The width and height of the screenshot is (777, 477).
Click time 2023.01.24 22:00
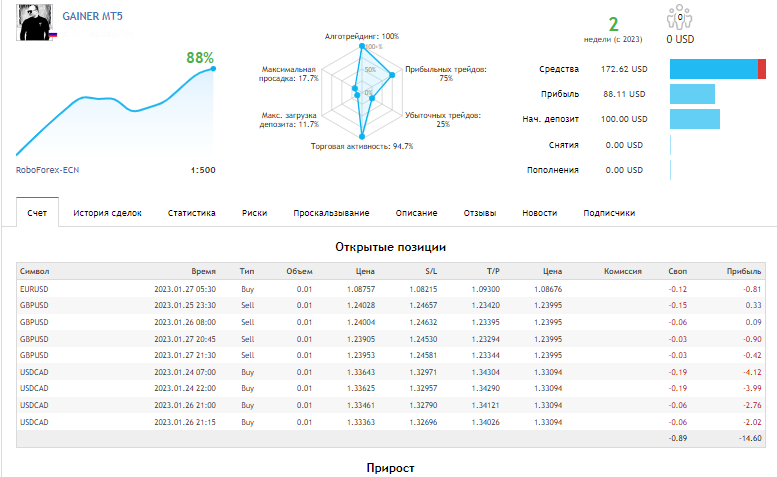[185, 388]
